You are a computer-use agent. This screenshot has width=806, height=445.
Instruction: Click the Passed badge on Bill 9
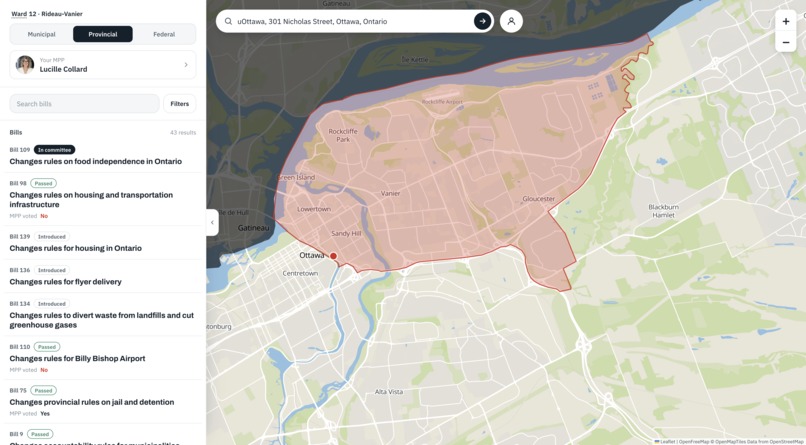click(x=40, y=434)
